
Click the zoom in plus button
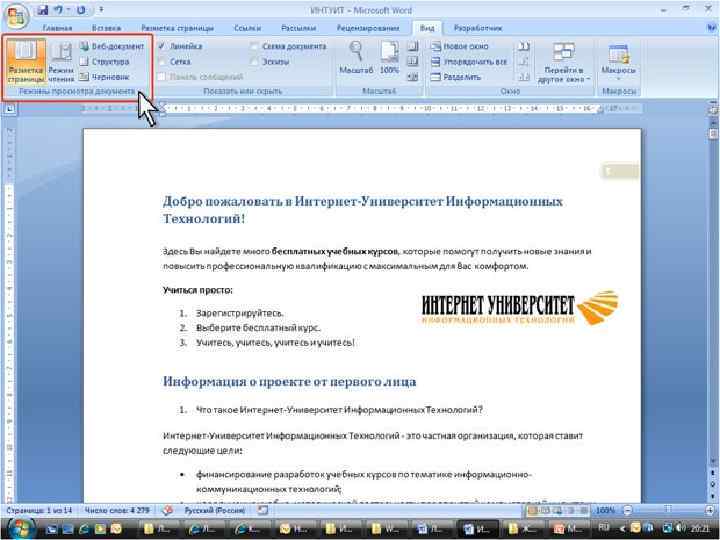(x=710, y=510)
